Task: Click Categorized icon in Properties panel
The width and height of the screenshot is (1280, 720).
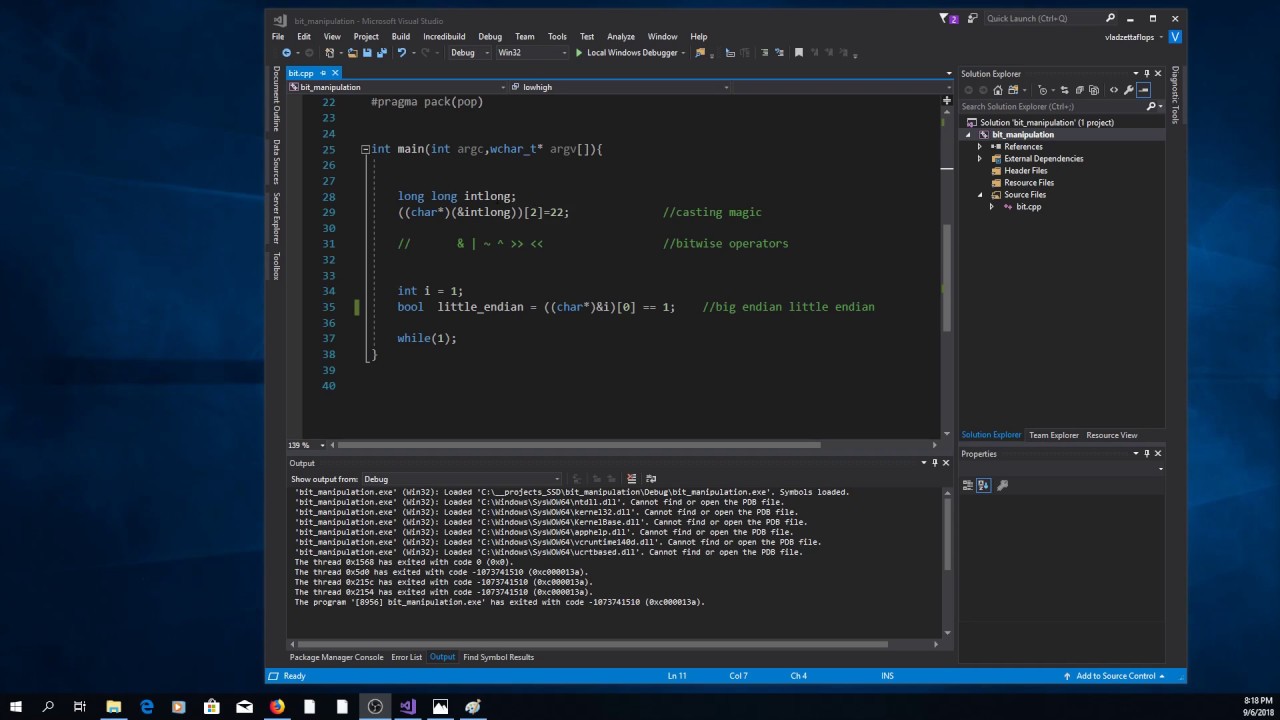Action: pos(968,485)
